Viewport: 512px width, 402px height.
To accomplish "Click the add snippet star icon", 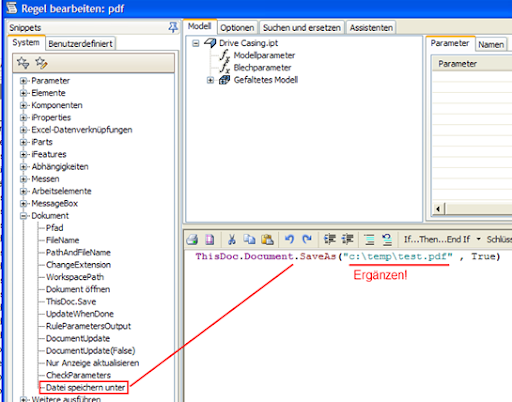I will point(23,62).
